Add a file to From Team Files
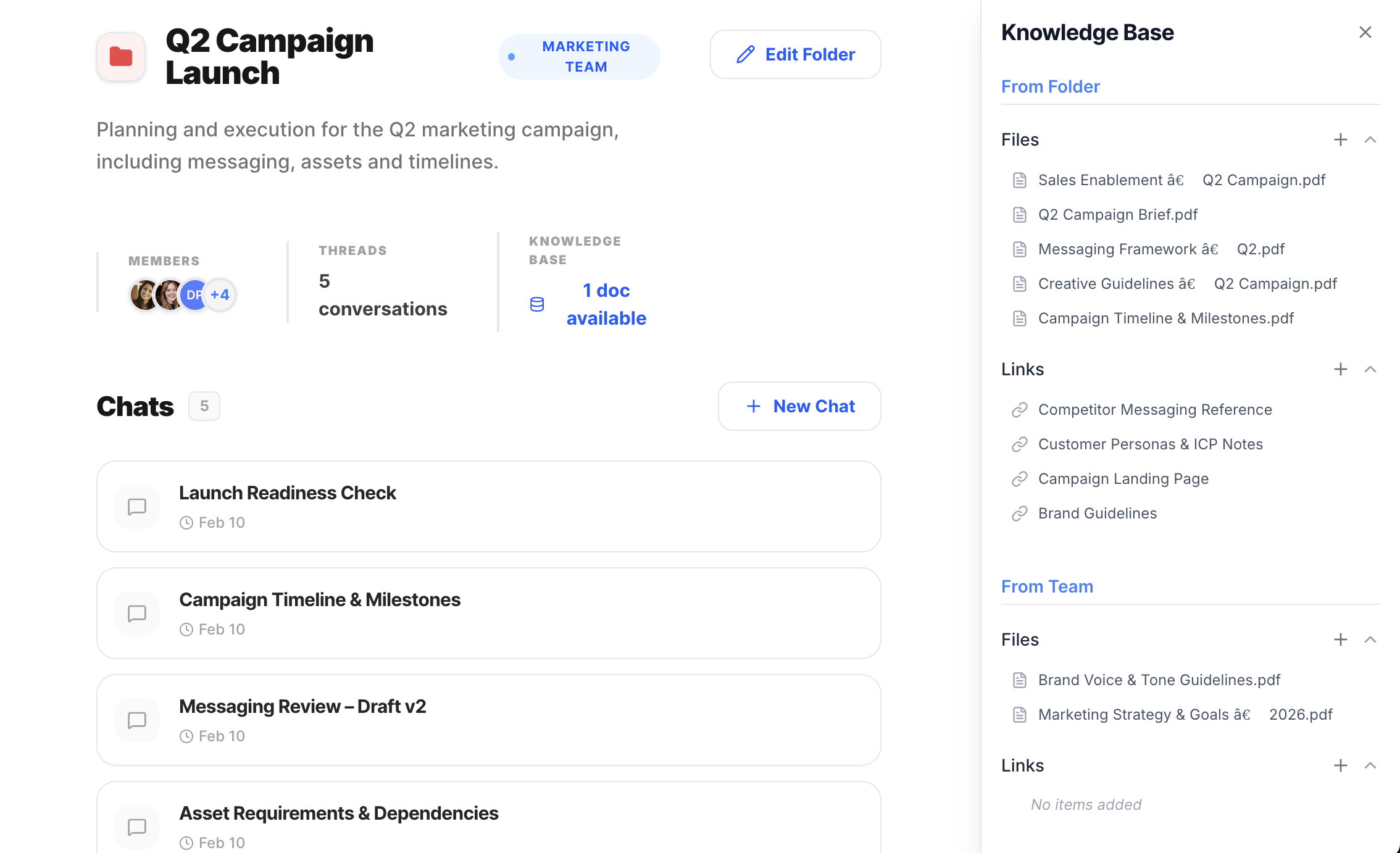The height and width of the screenshot is (853, 1400). click(x=1340, y=640)
